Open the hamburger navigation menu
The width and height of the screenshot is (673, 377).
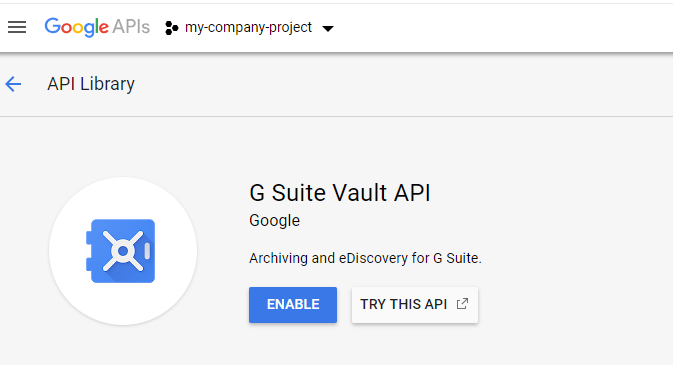pos(17,27)
